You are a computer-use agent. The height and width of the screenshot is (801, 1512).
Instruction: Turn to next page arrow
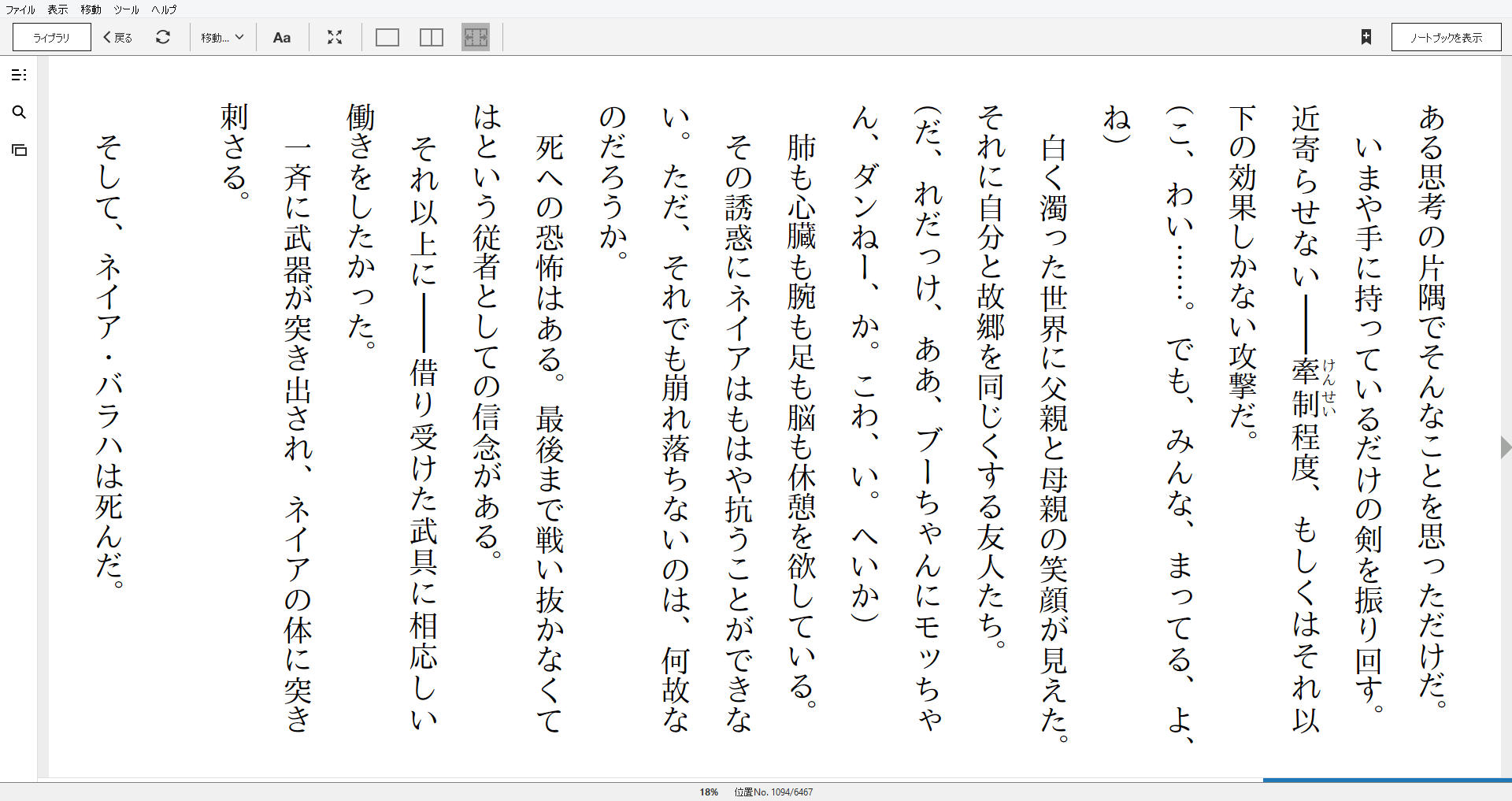(x=1505, y=447)
